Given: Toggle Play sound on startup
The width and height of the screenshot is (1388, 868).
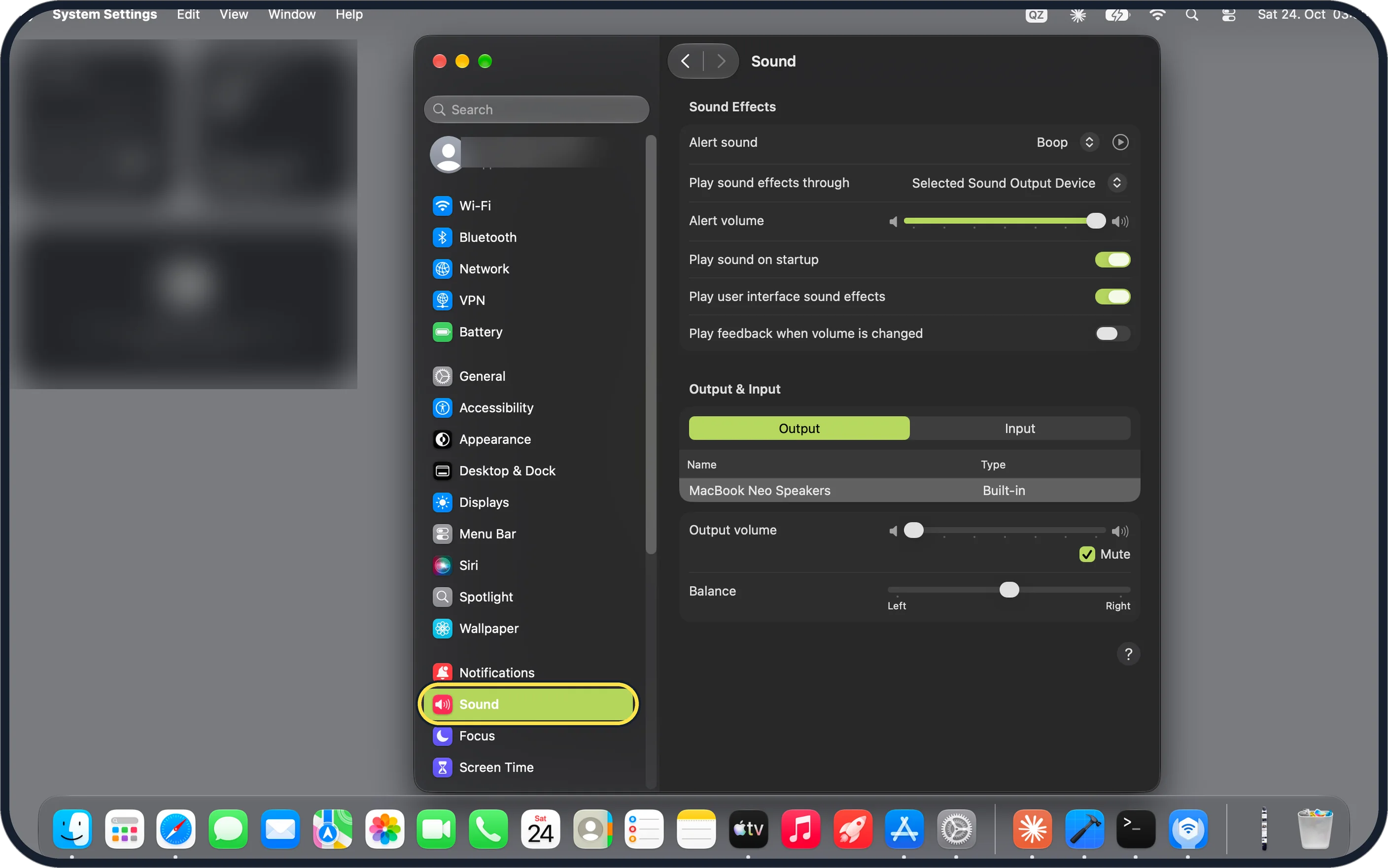Looking at the screenshot, I should point(1112,260).
